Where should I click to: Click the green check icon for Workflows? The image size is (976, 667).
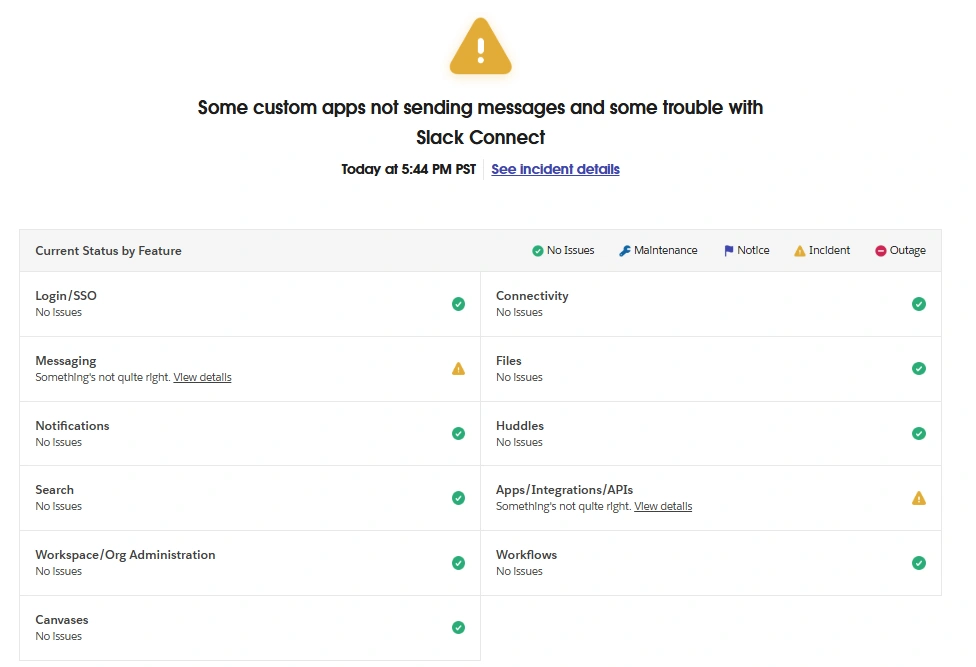[x=919, y=563]
